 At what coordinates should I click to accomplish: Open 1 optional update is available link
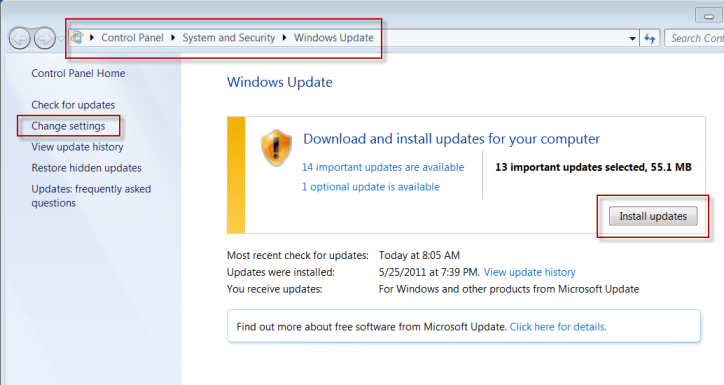point(370,187)
